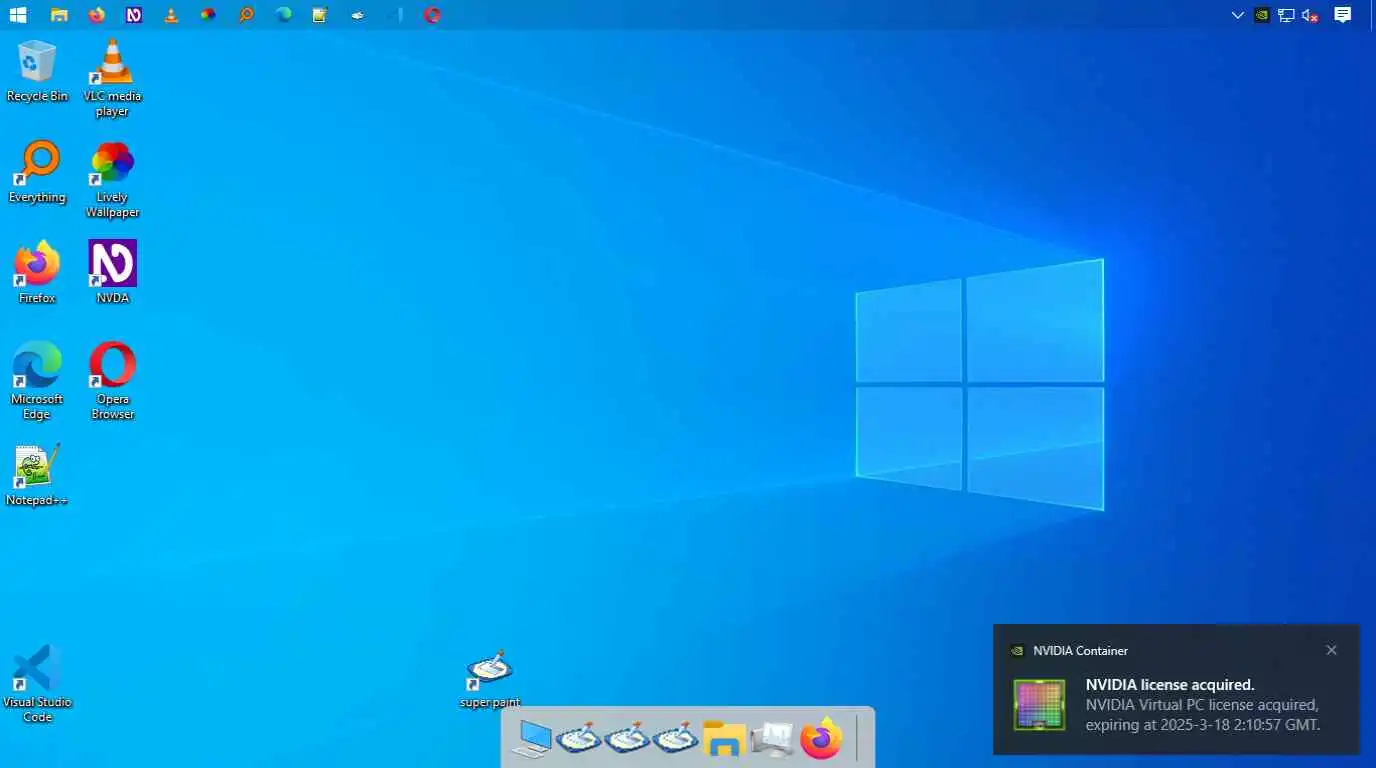The width and height of the screenshot is (1376, 768).
Task: Click the 'NVIDIA license acquired.' notification title
Action: [1170, 685]
